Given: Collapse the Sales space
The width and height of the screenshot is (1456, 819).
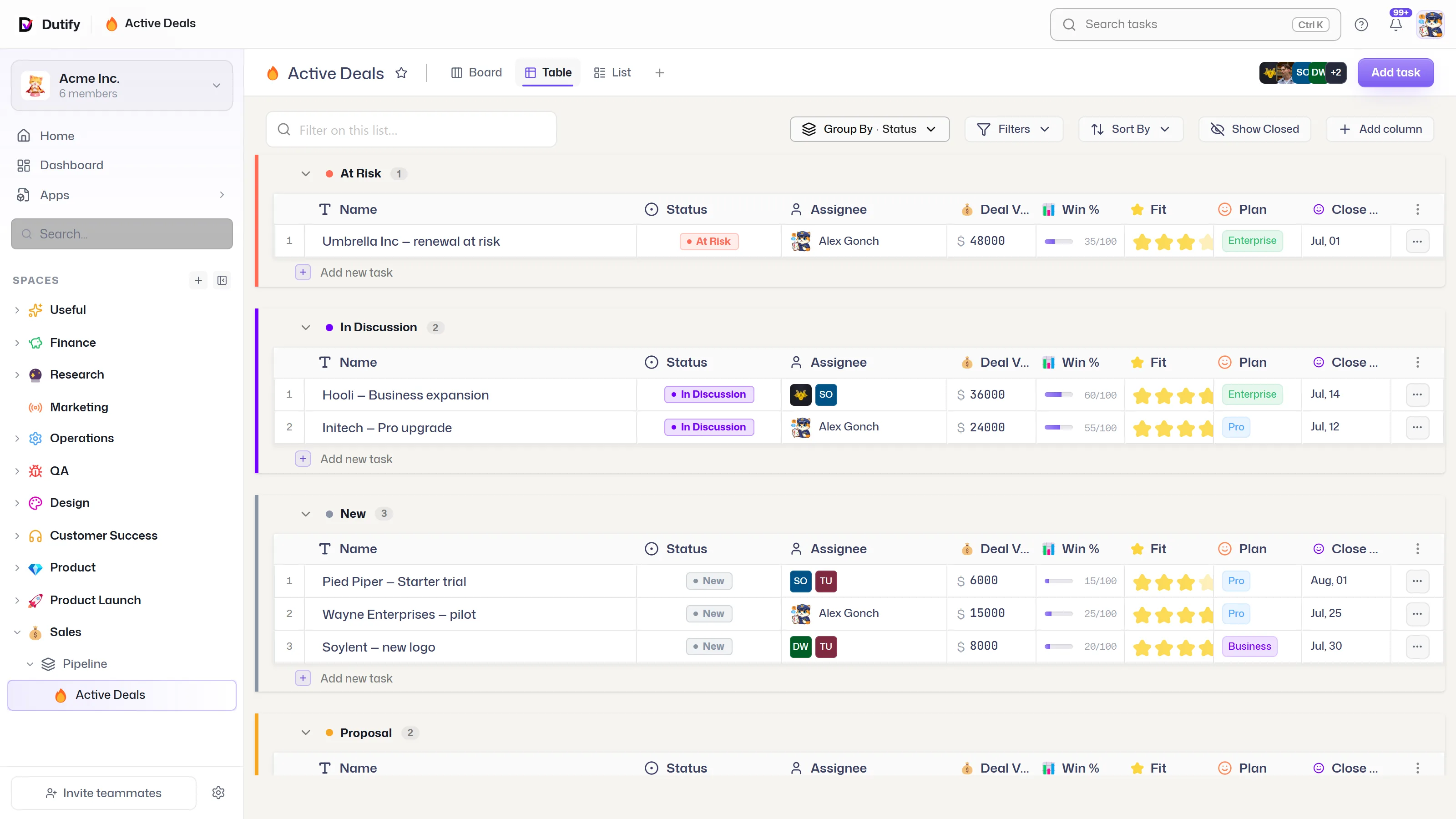Looking at the screenshot, I should pyautogui.click(x=17, y=632).
